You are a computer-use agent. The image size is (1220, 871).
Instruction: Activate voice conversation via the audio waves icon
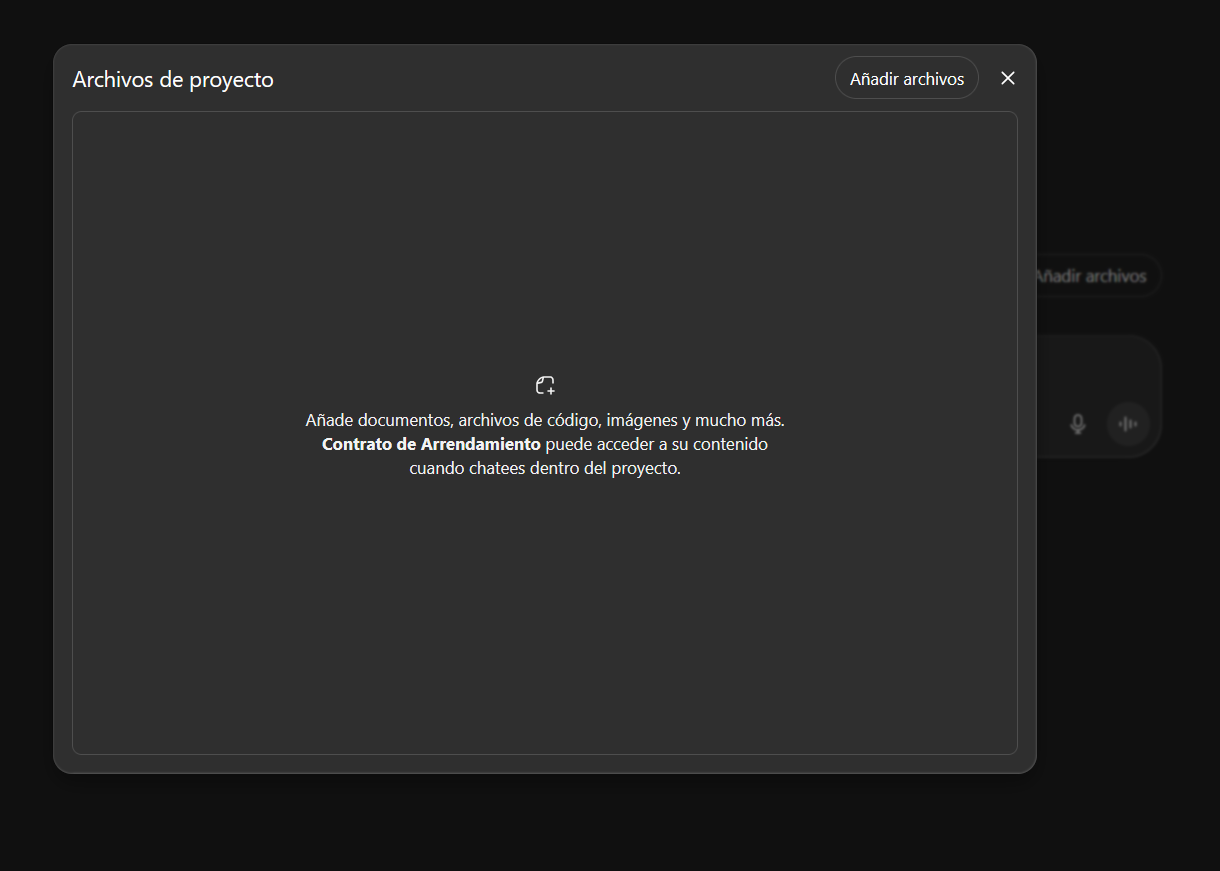(1128, 423)
